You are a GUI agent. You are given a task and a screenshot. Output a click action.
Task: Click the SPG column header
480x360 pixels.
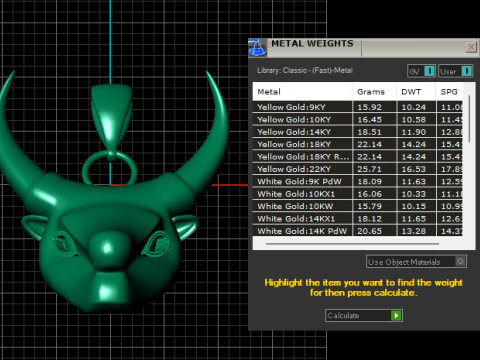[x=449, y=92]
